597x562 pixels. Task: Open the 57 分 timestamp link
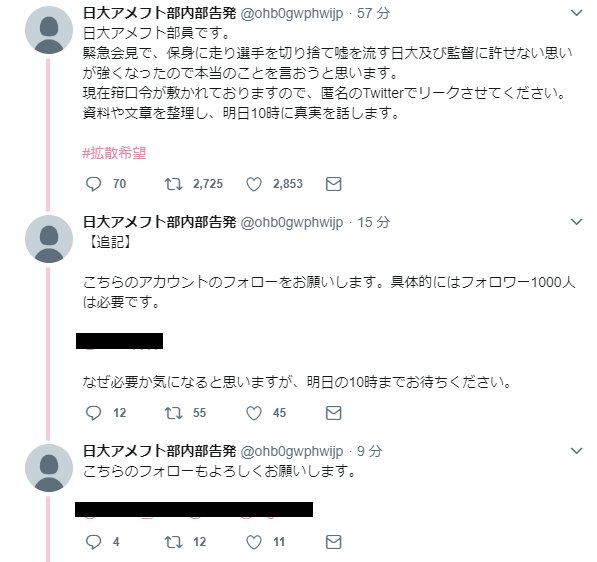(x=374, y=13)
